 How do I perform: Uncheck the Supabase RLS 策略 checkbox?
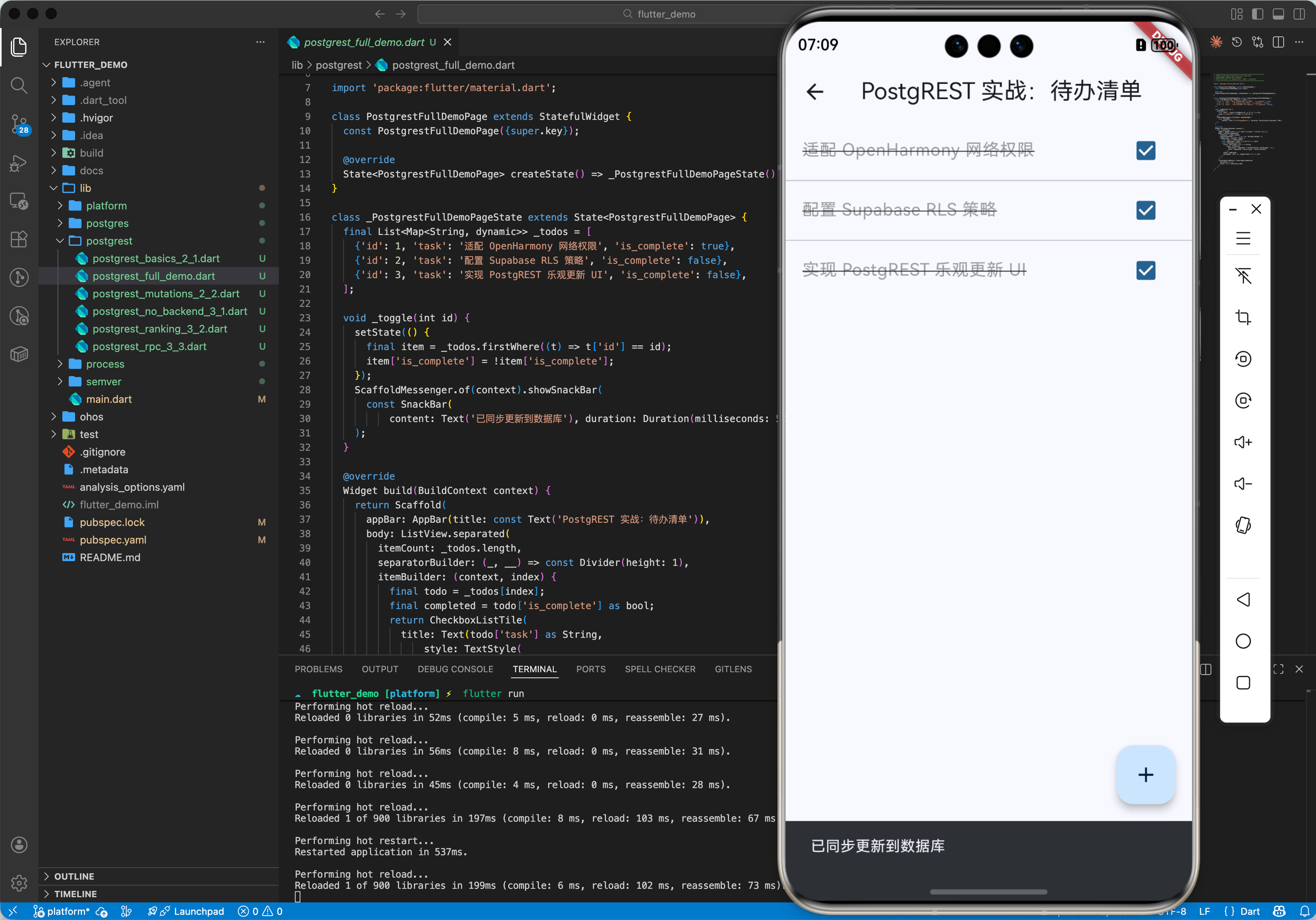pos(1145,210)
